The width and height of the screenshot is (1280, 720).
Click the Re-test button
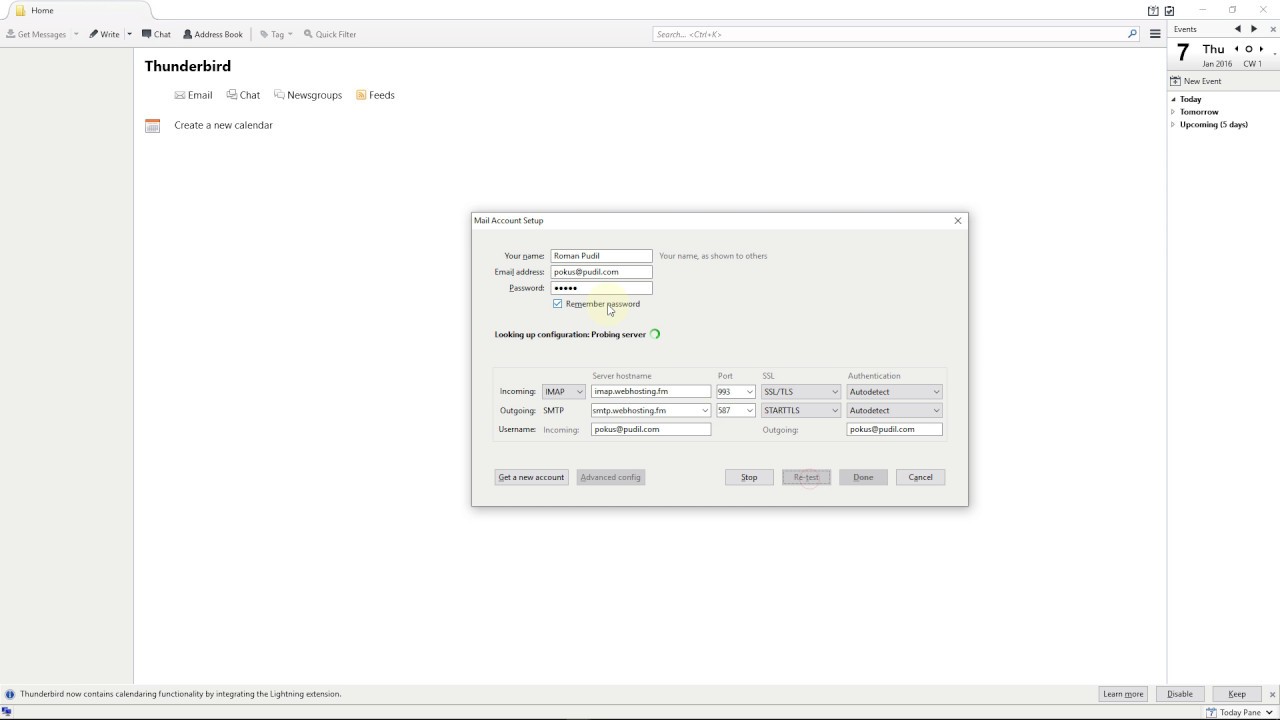click(806, 477)
